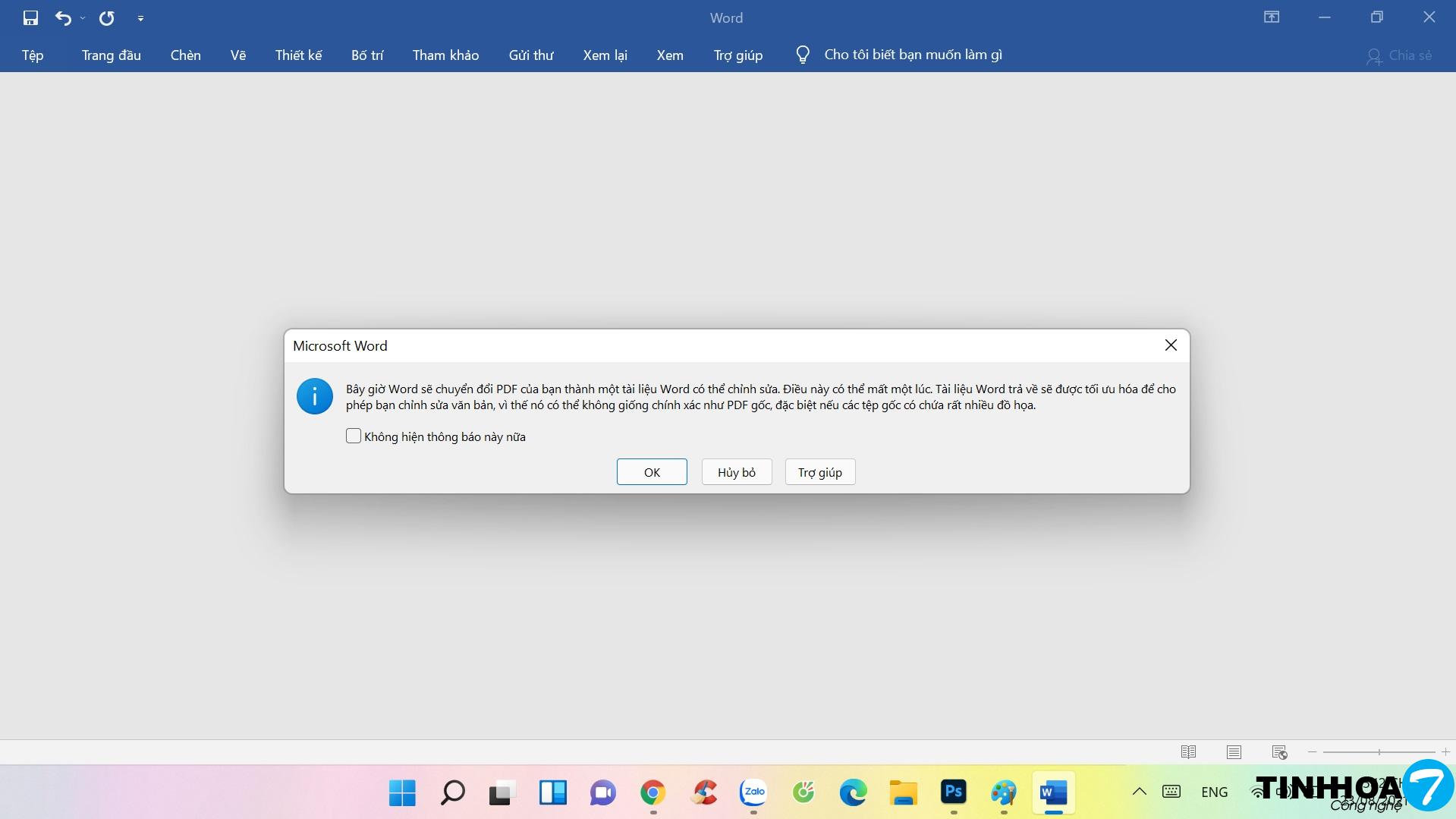Switch to Read Mode view icon
Image resolution: width=1456 pixels, height=819 pixels.
click(1188, 752)
